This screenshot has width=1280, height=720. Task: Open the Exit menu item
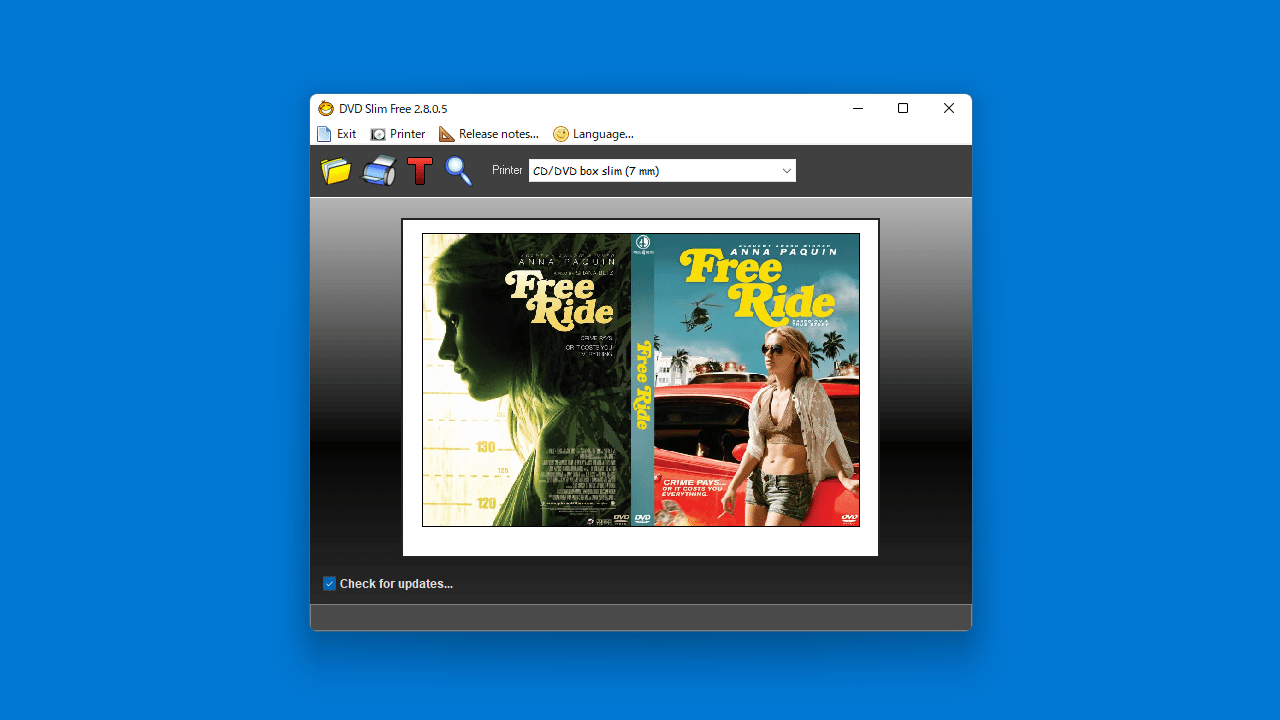pos(337,134)
